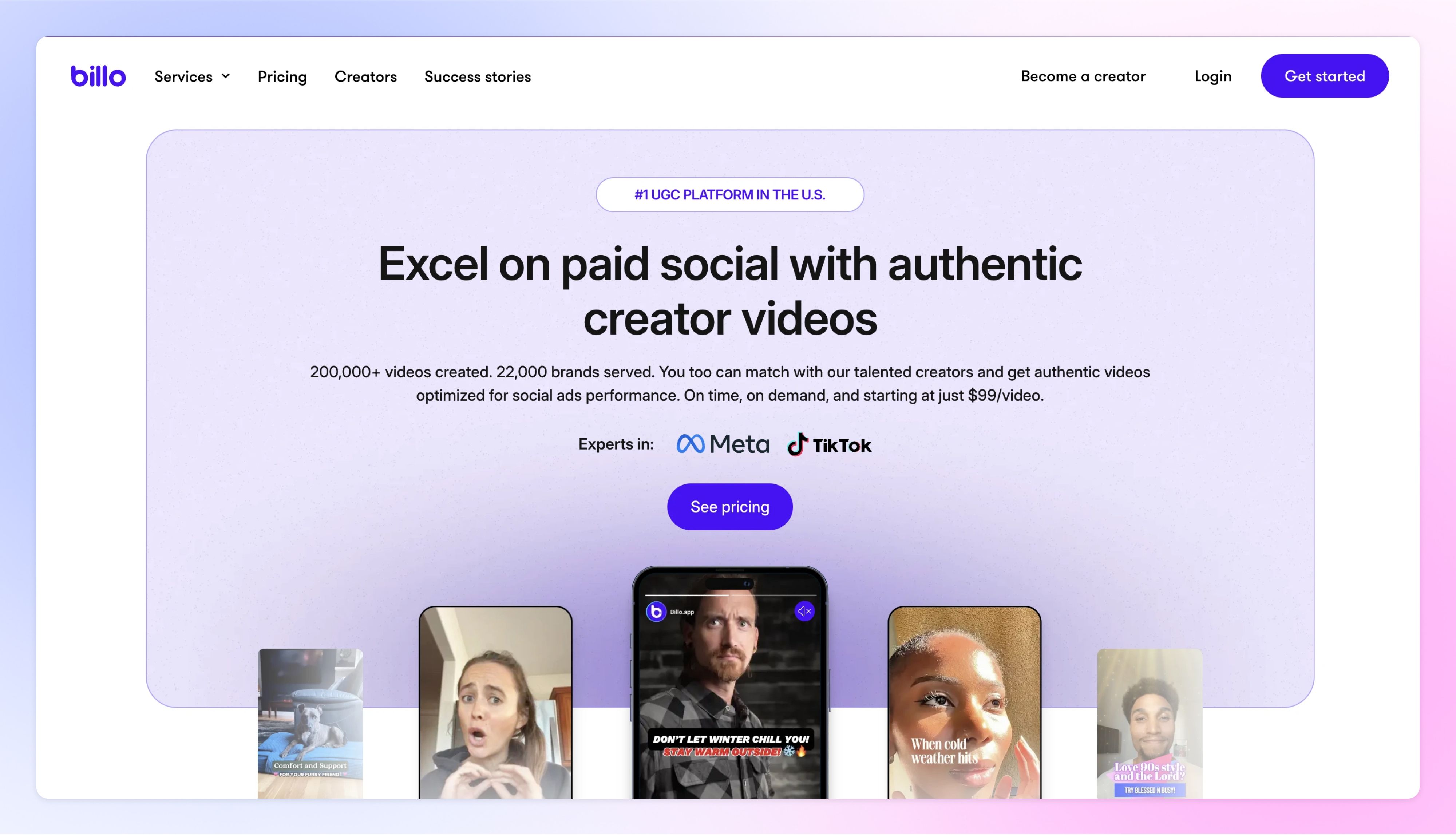Open Success stories link
Image resolution: width=1456 pixels, height=835 pixels.
[477, 76]
